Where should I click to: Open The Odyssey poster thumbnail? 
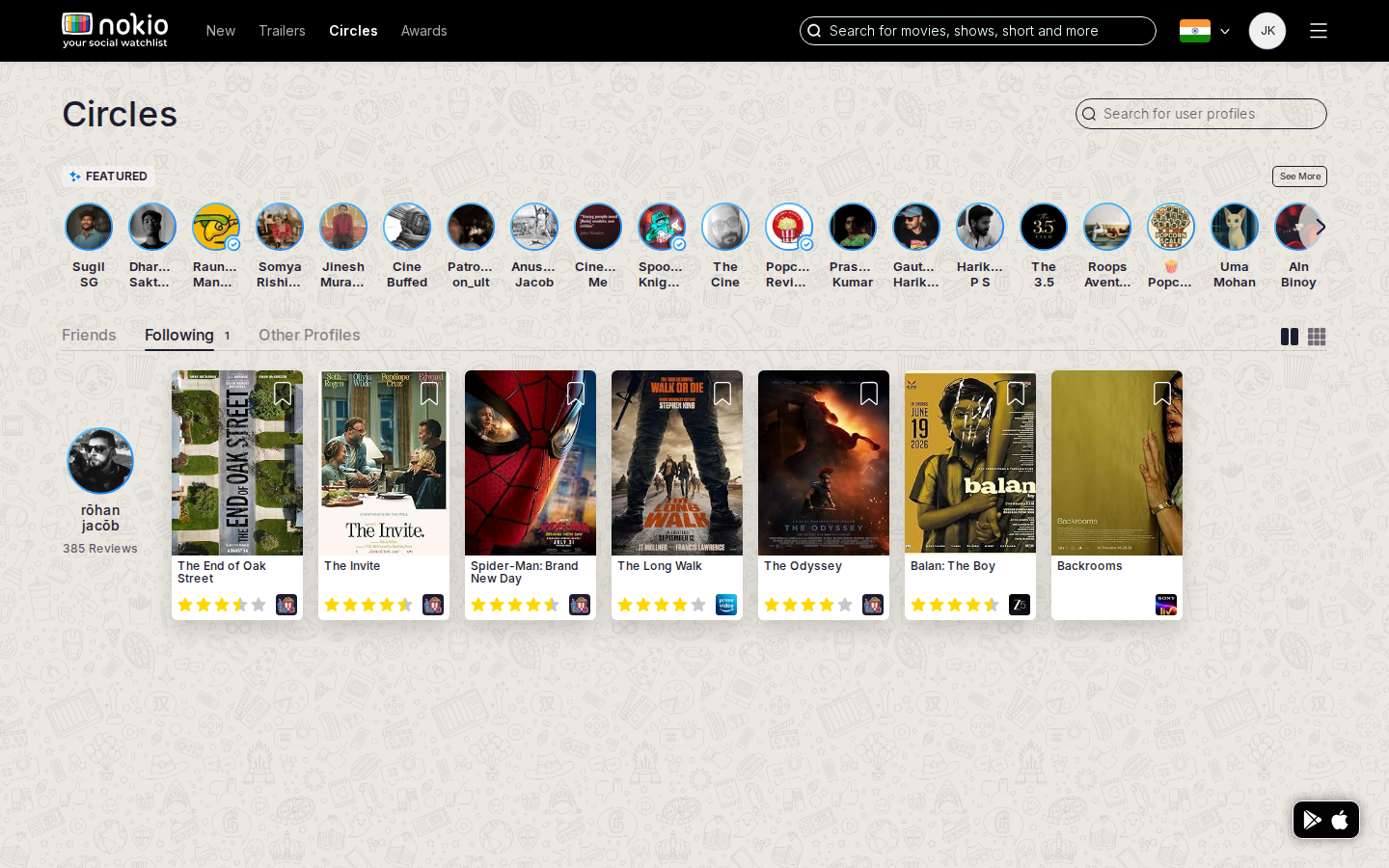tap(824, 463)
